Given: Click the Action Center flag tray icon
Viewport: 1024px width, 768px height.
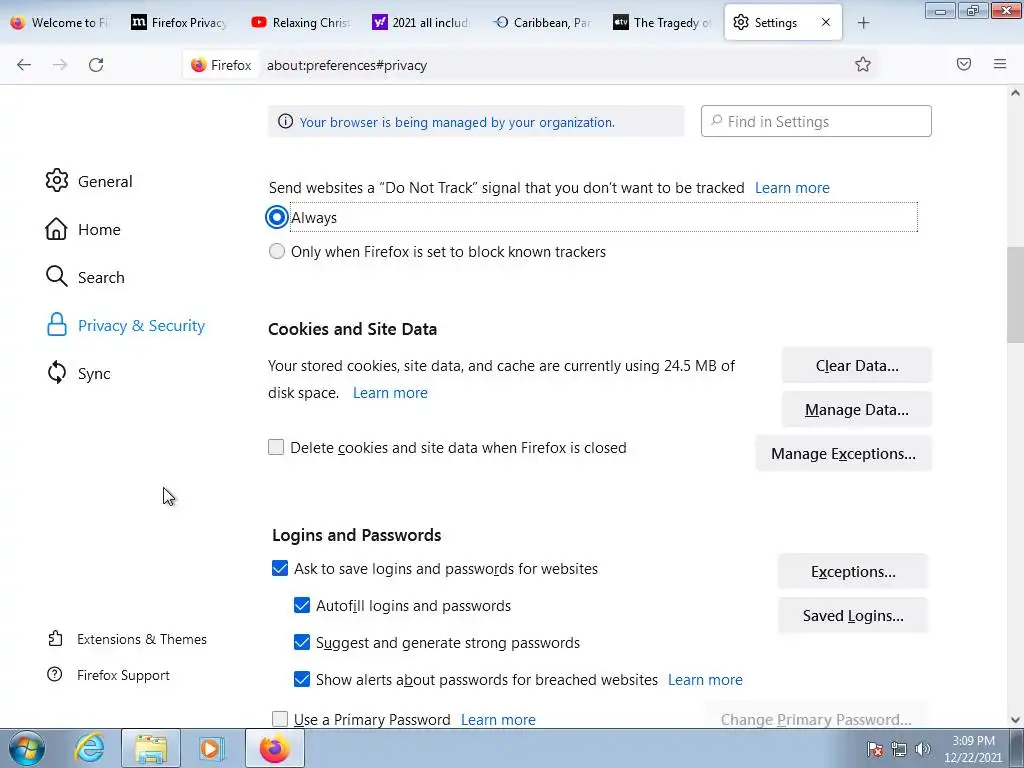Looking at the screenshot, I should pos(875,749).
